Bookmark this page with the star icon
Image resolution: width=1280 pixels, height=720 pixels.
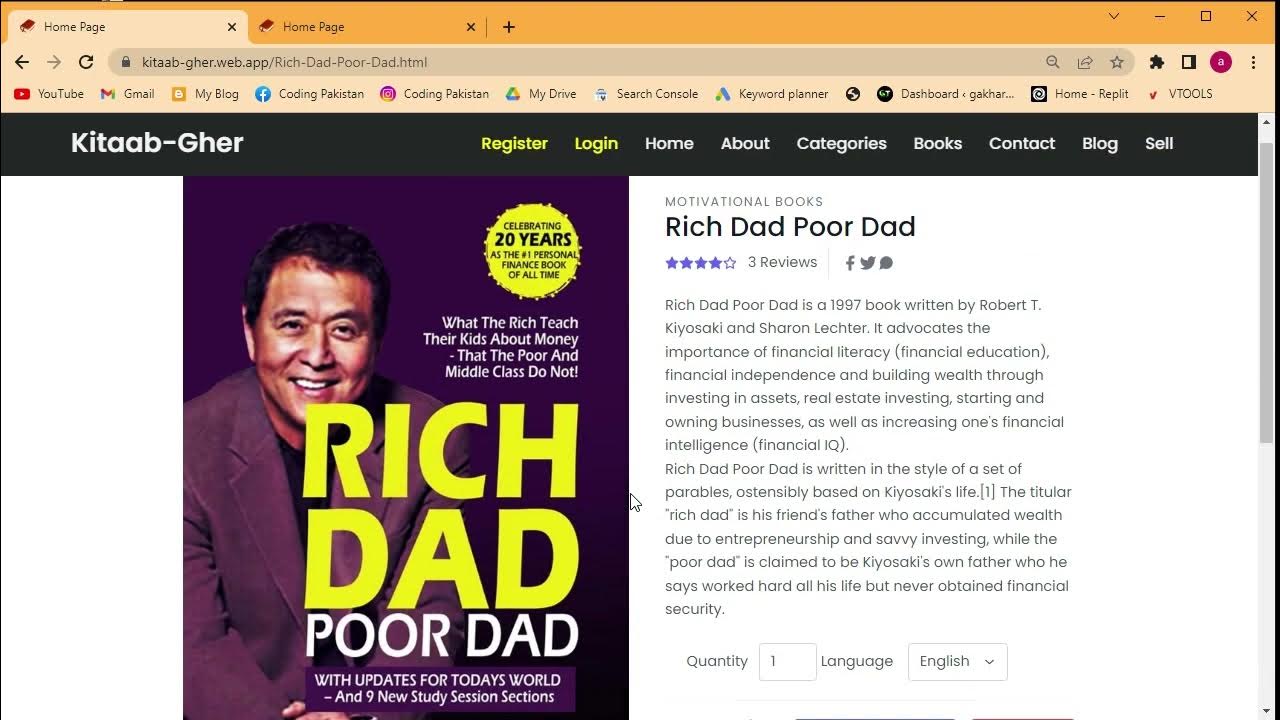click(1117, 62)
